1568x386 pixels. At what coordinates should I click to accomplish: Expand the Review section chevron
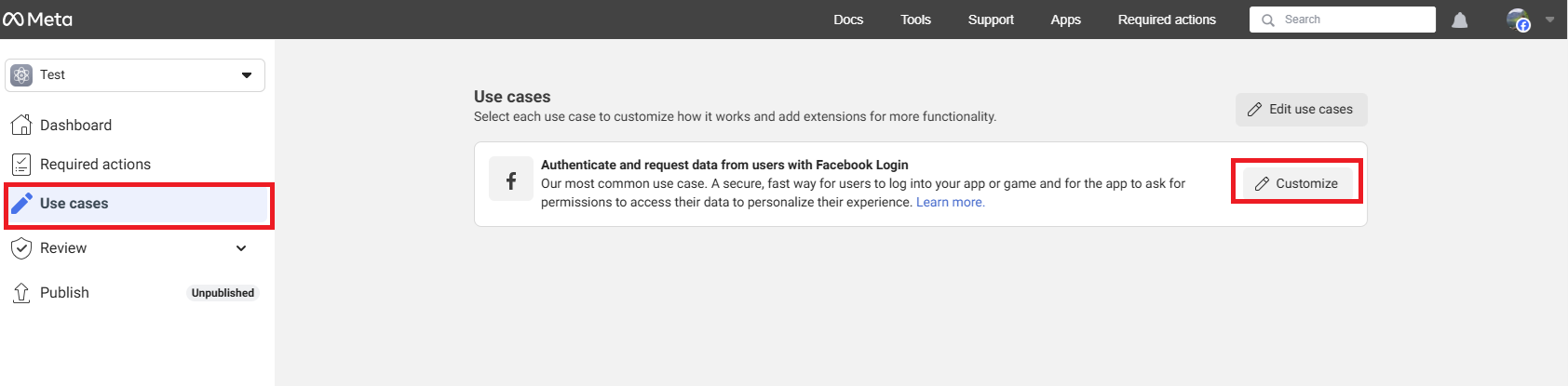click(241, 248)
